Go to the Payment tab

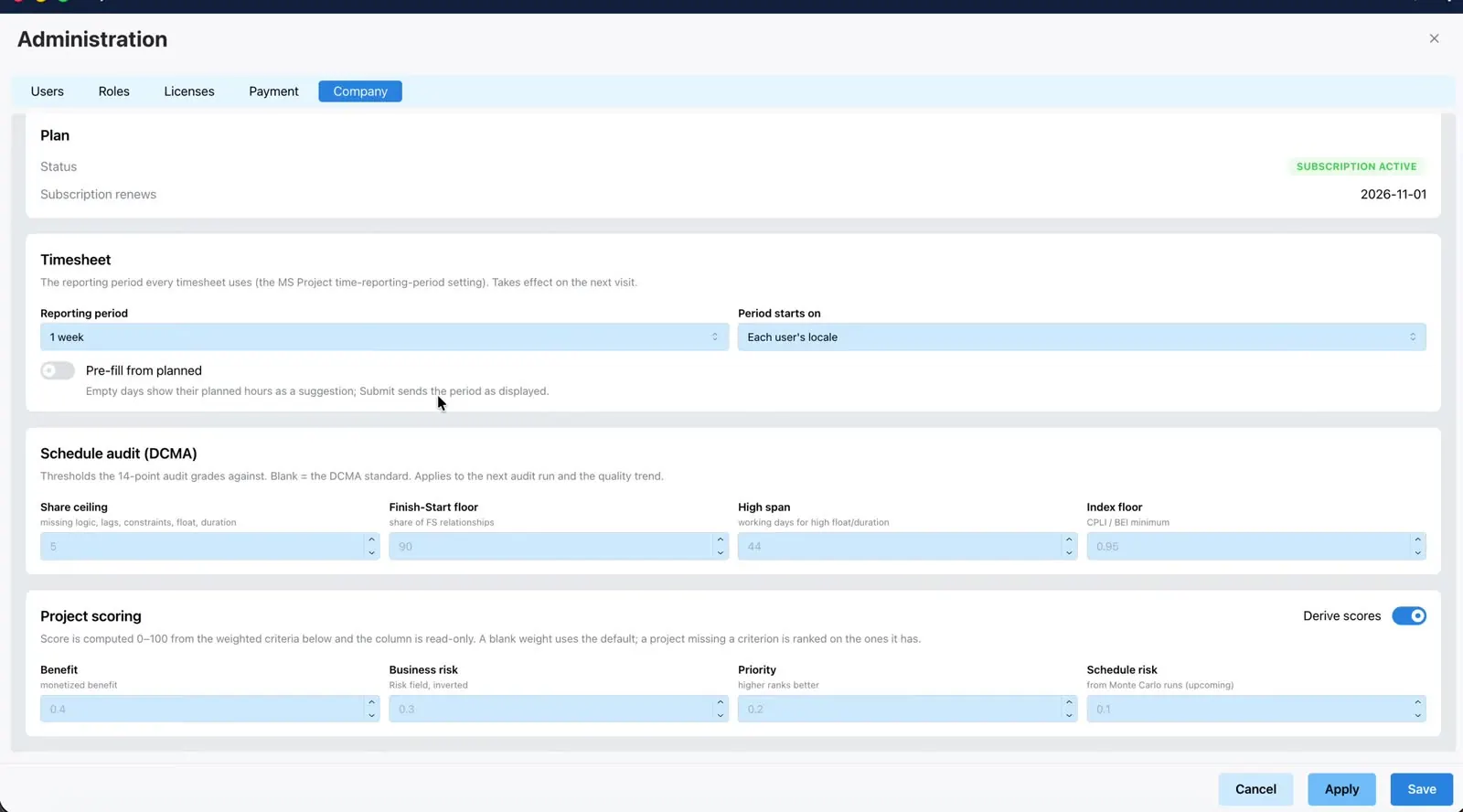pos(273,91)
